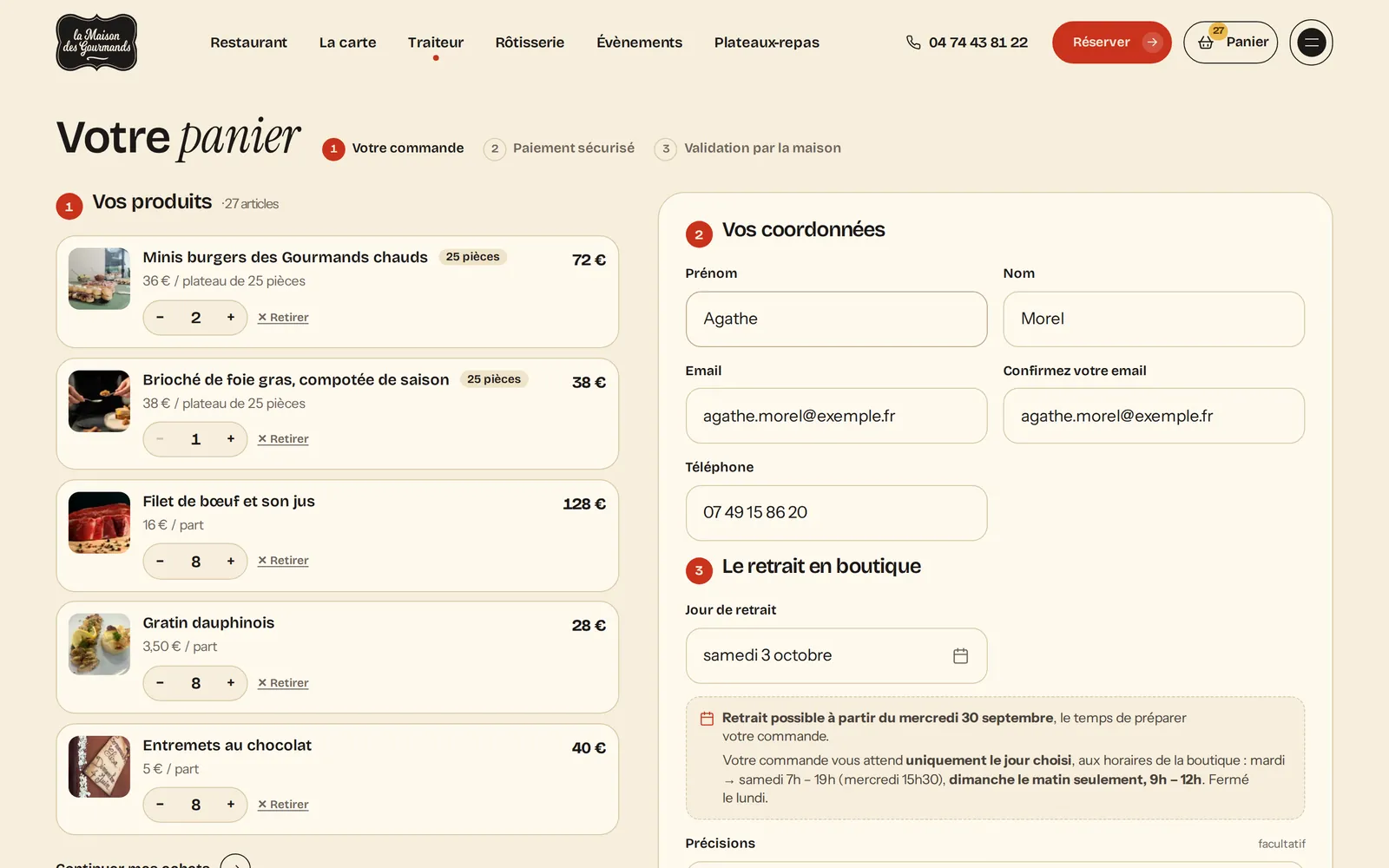This screenshot has height=868, width=1389.
Task: Increase Entremets au chocolat quantity
Action: click(x=231, y=805)
